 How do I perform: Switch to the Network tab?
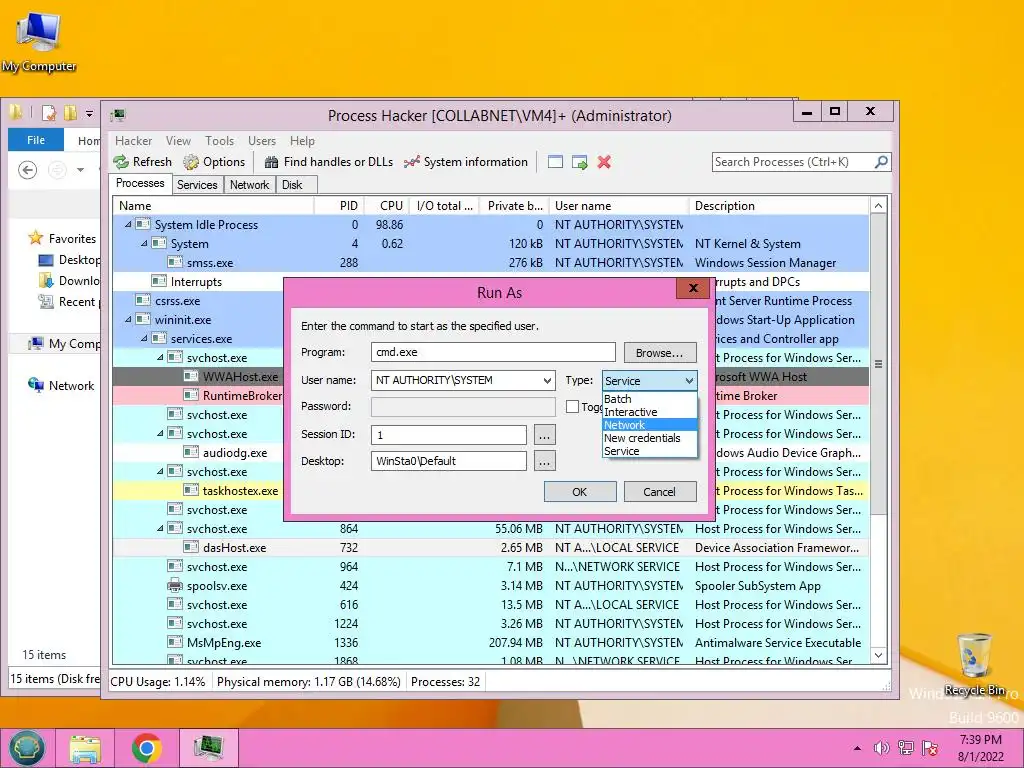pyautogui.click(x=249, y=185)
